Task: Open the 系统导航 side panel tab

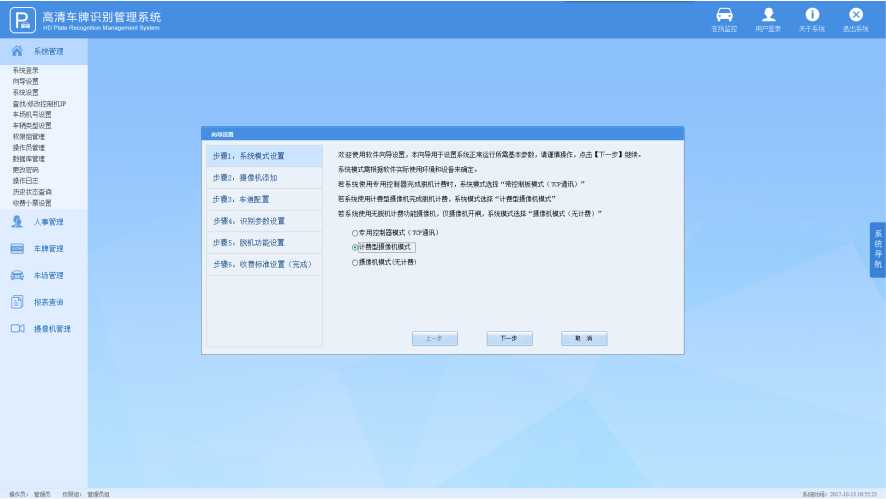Action: coord(877,250)
